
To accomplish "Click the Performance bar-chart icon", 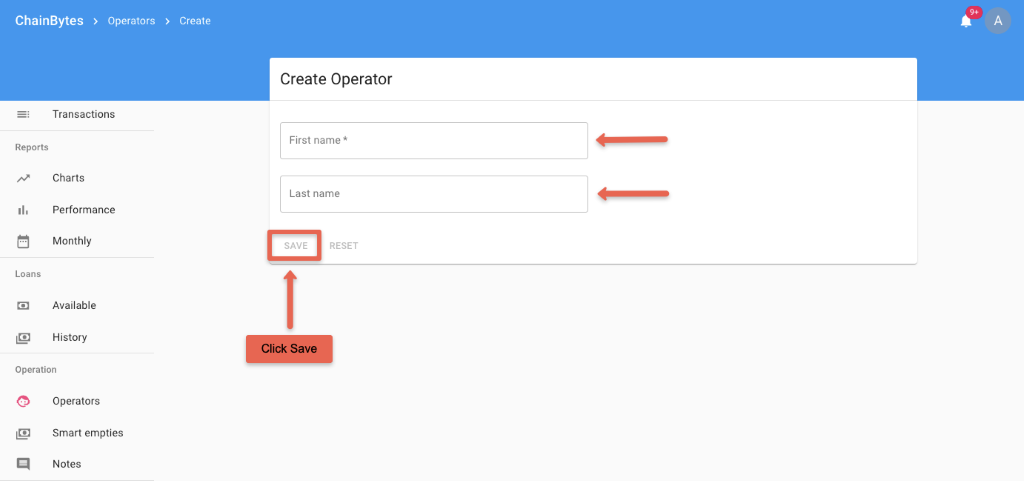I will pyautogui.click(x=23, y=210).
